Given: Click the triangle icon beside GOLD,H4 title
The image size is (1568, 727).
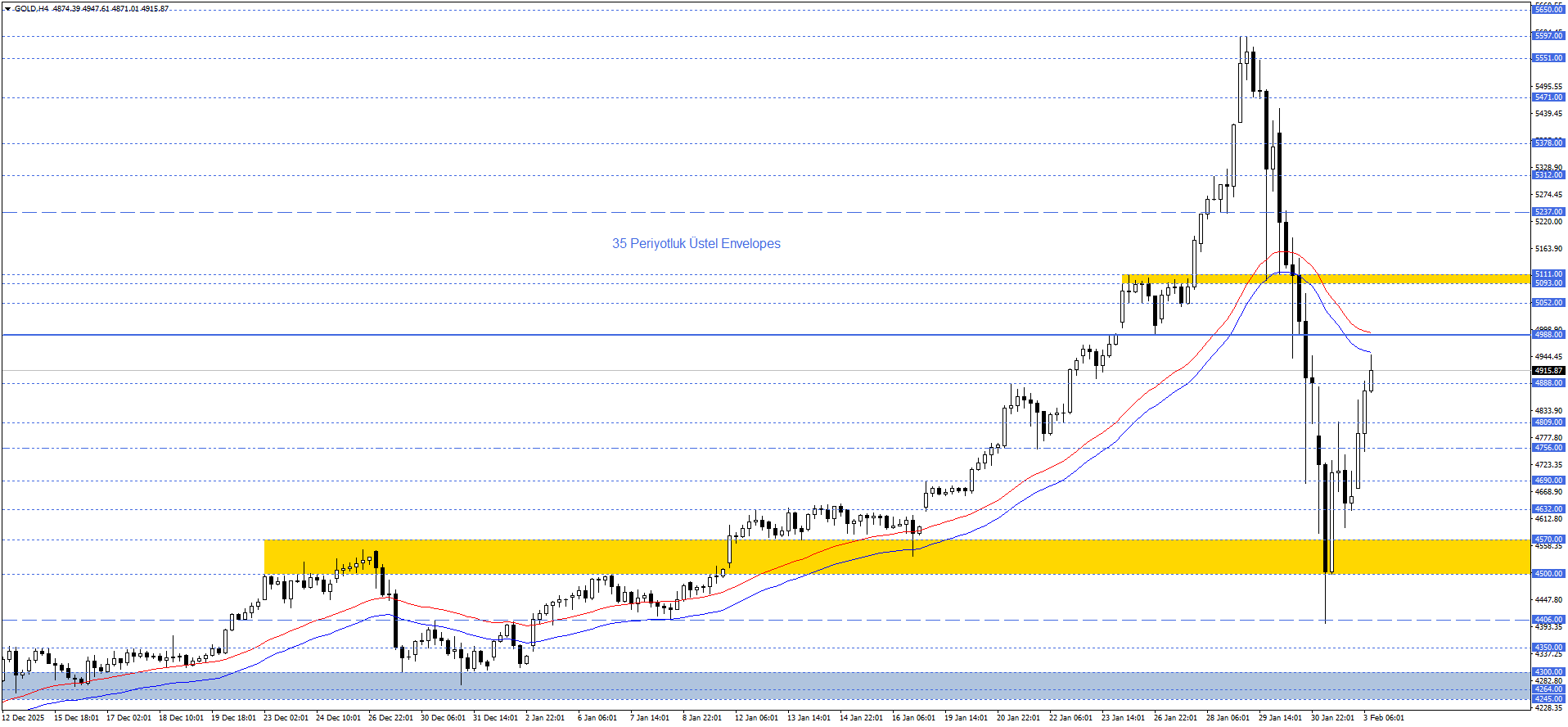Looking at the screenshot, I should (8, 9).
